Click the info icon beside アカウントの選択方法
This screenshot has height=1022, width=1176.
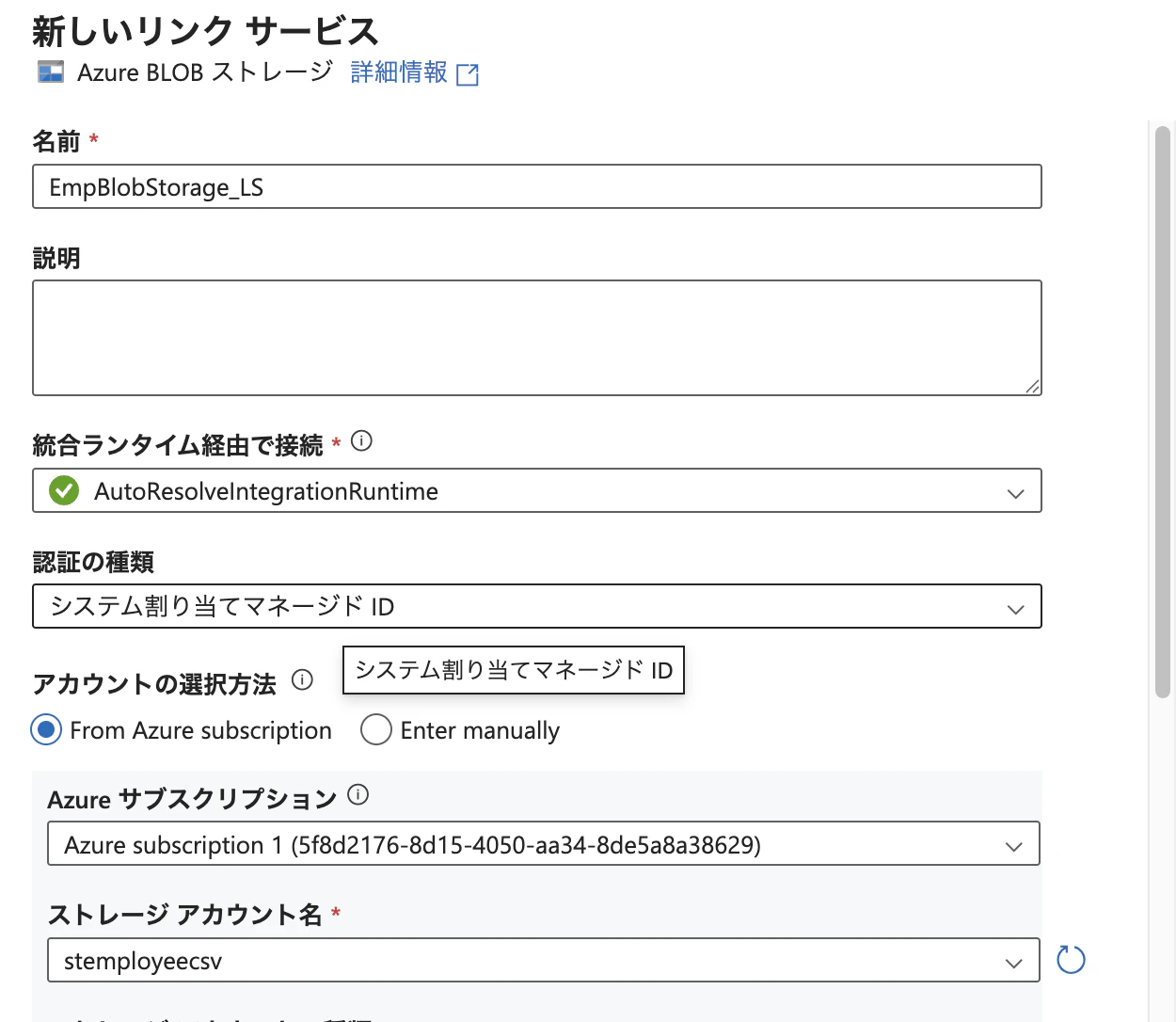pyautogui.click(x=301, y=680)
